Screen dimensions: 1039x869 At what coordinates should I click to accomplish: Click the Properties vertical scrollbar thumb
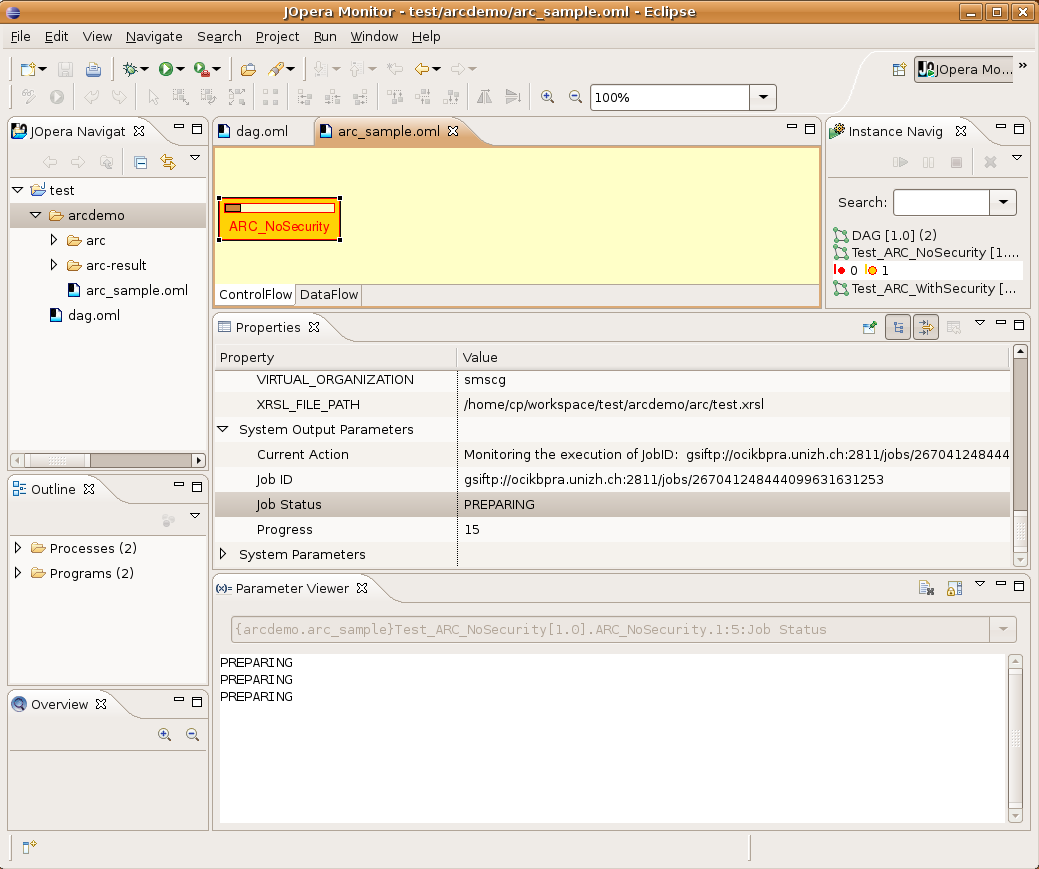1020,530
